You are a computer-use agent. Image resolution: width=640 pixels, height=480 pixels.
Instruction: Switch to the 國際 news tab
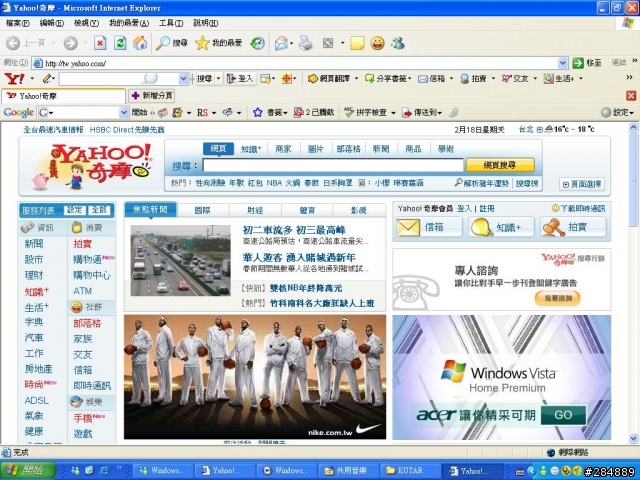click(x=203, y=210)
